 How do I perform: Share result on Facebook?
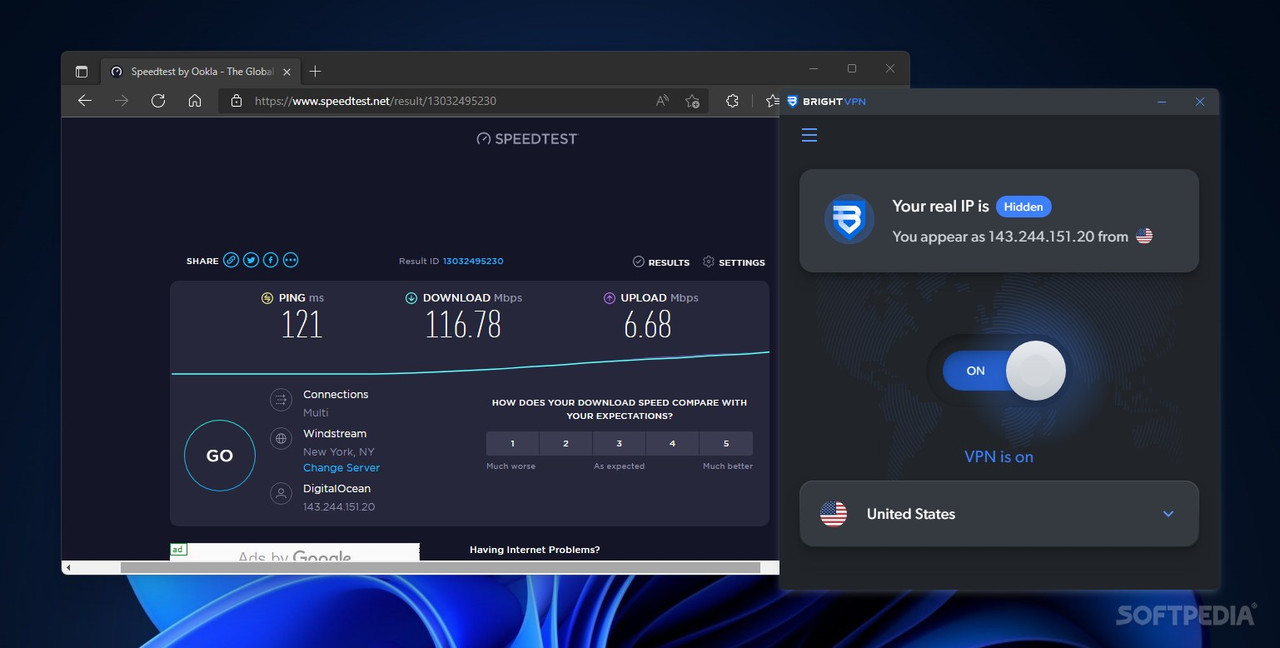(271, 260)
